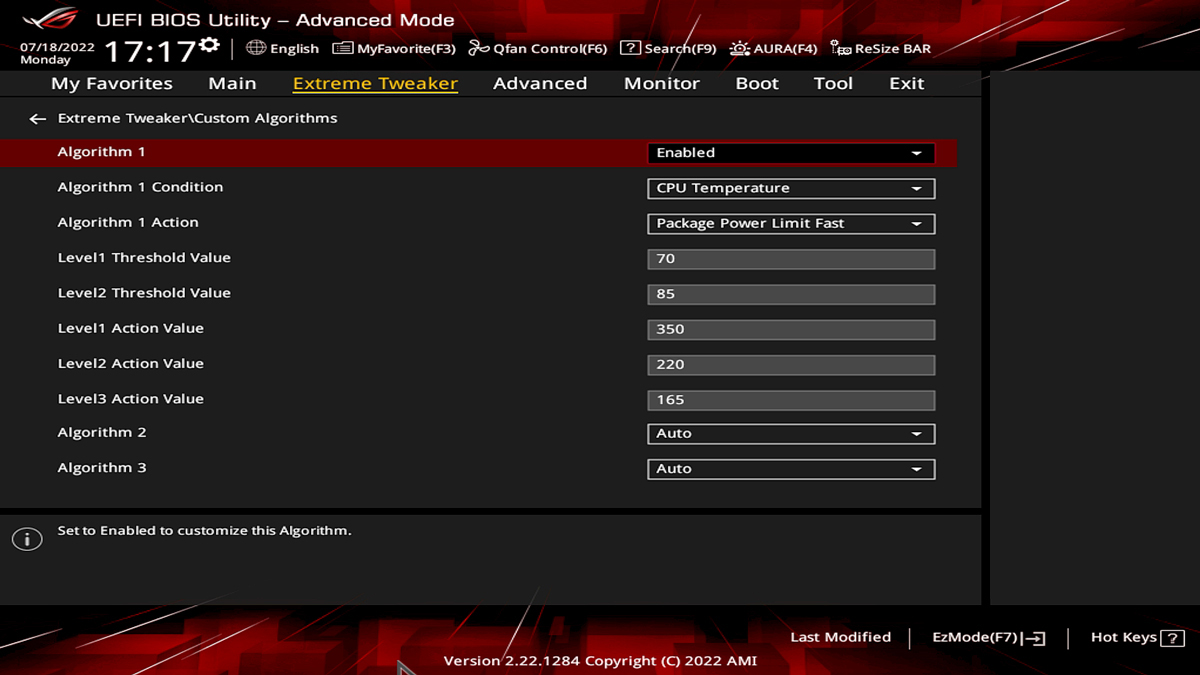Screen dimensions: 1200x675
Task: Click the Extreme Tweaker\Custom Algorithms breadcrumb text
Action: 198,118
